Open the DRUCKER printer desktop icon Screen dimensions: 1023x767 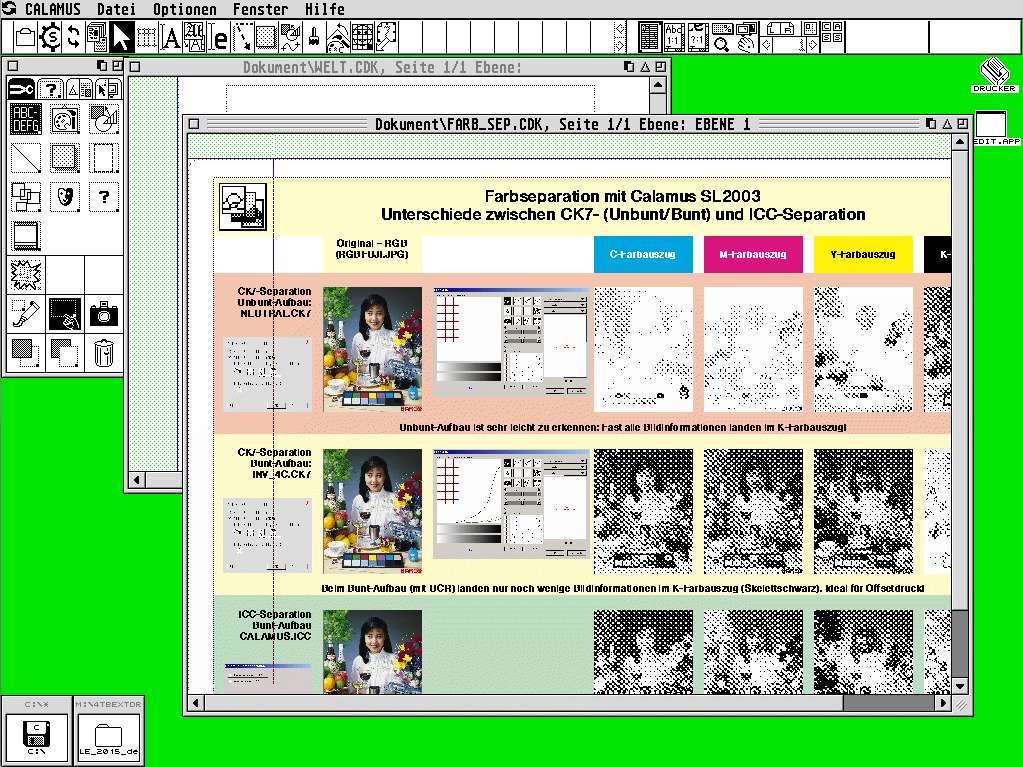994,75
